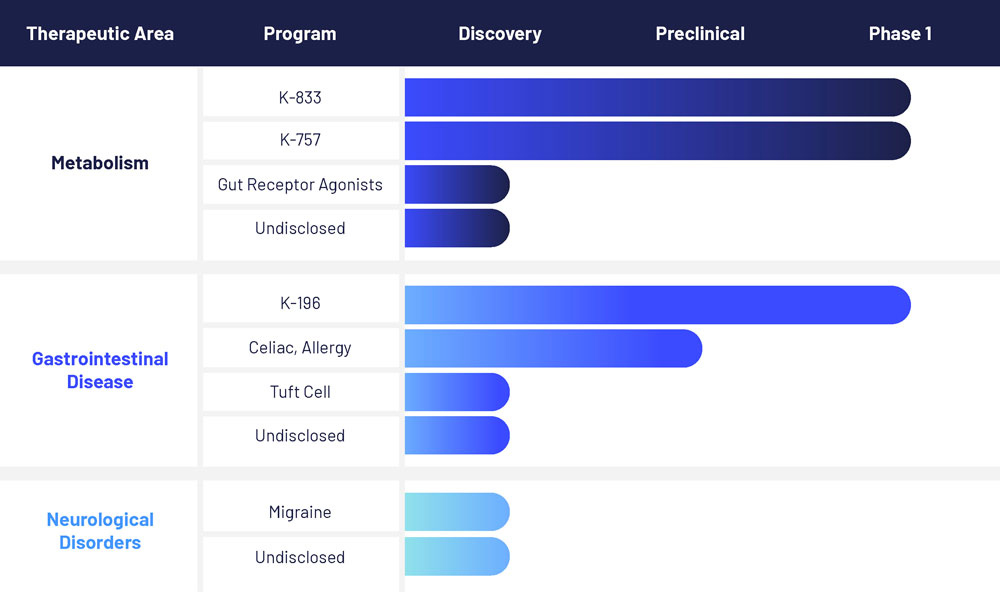Choose the Tuft Cell program label
The image size is (1000, 592).
[300, 392]
